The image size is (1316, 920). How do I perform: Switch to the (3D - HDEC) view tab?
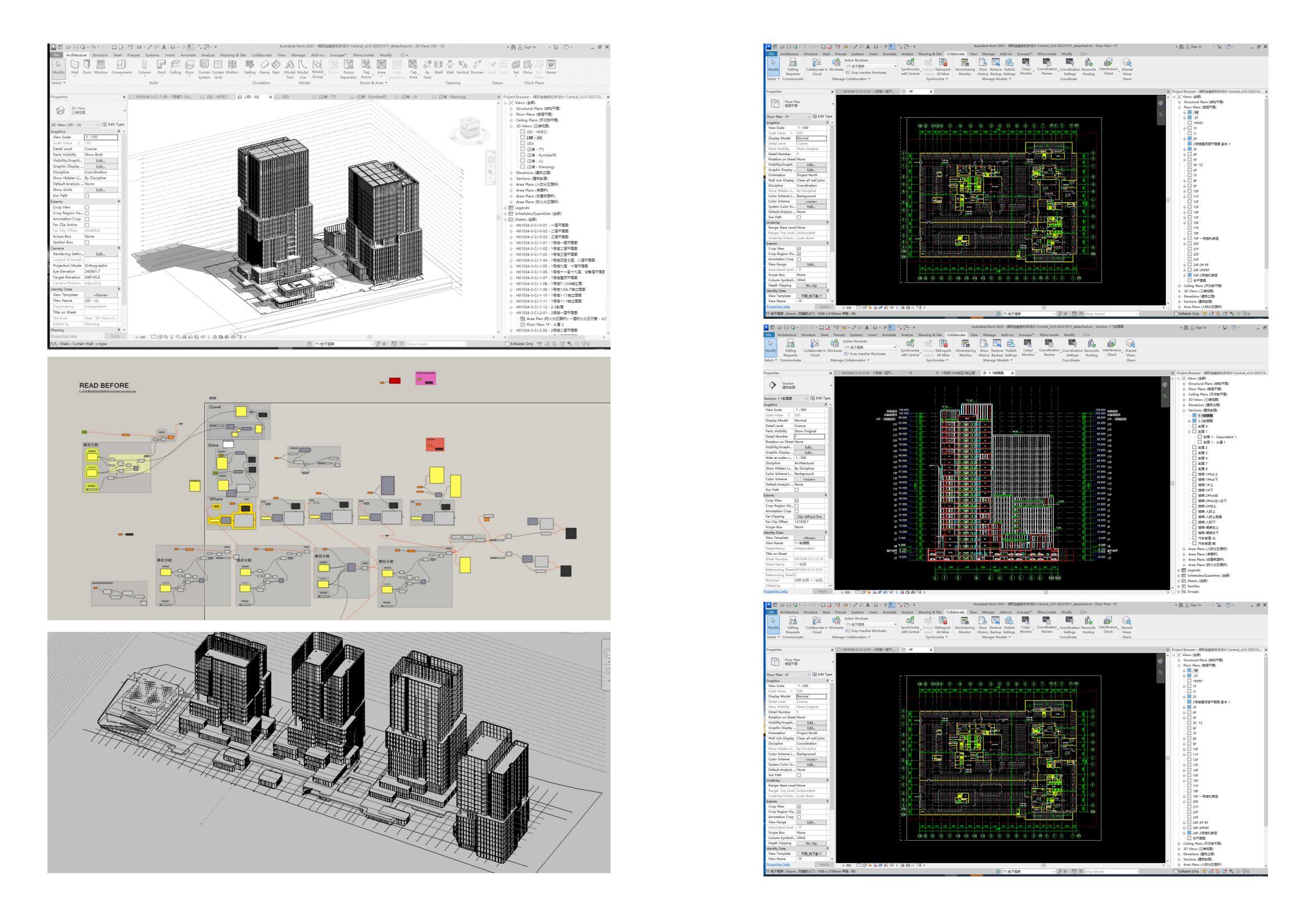point(217,97)
